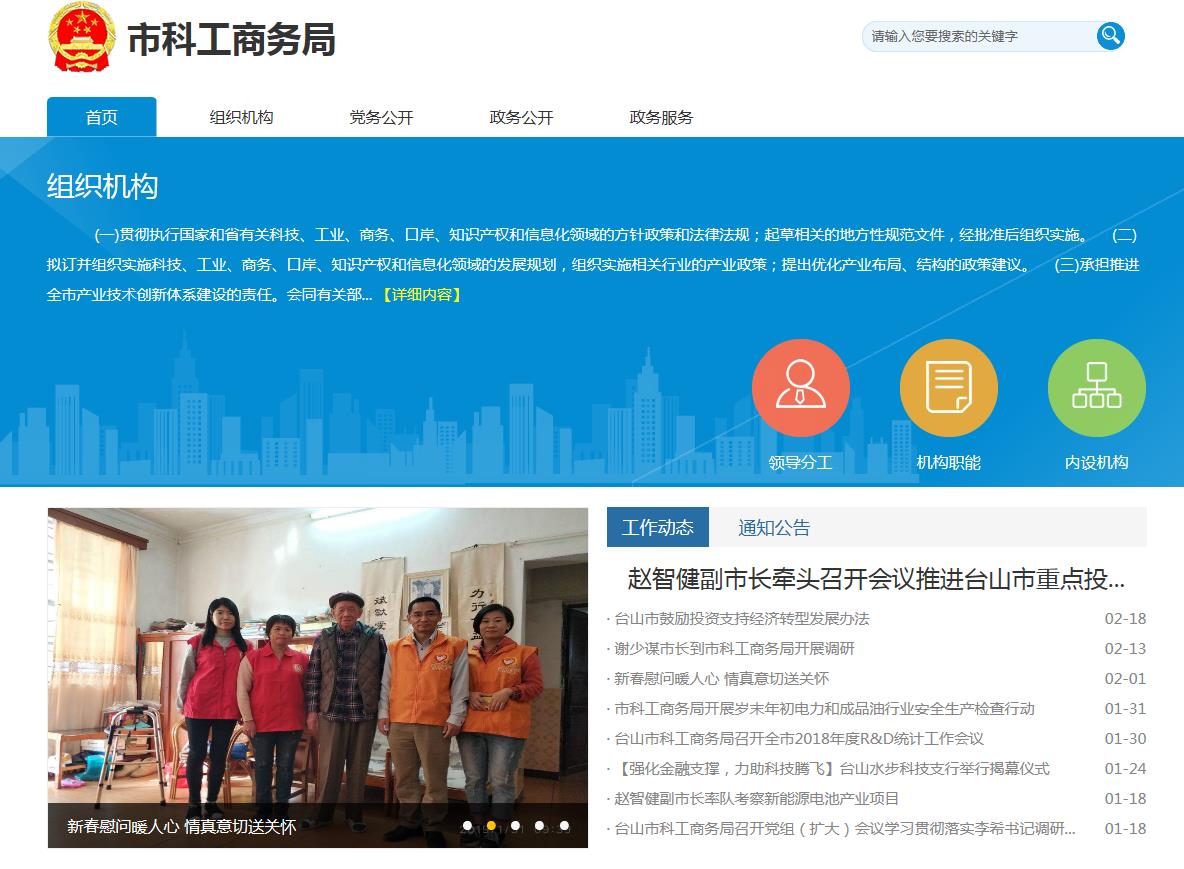Click the national emblem logo
This screenshot has width=1184, height=869.
pos(82,37)
